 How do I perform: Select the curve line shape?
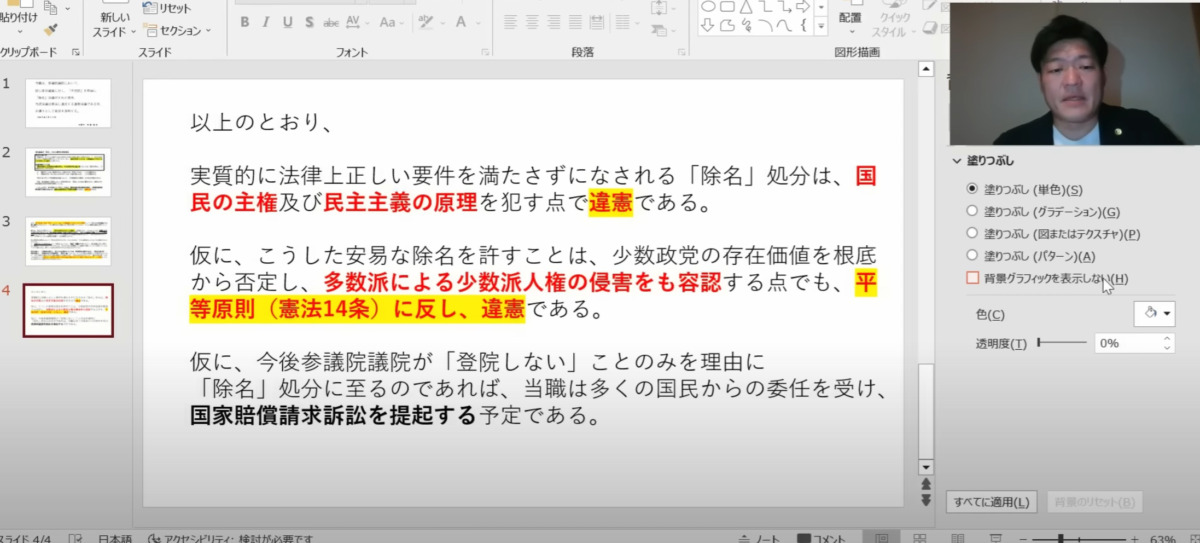pyautogui.click(x=782, y=24)
